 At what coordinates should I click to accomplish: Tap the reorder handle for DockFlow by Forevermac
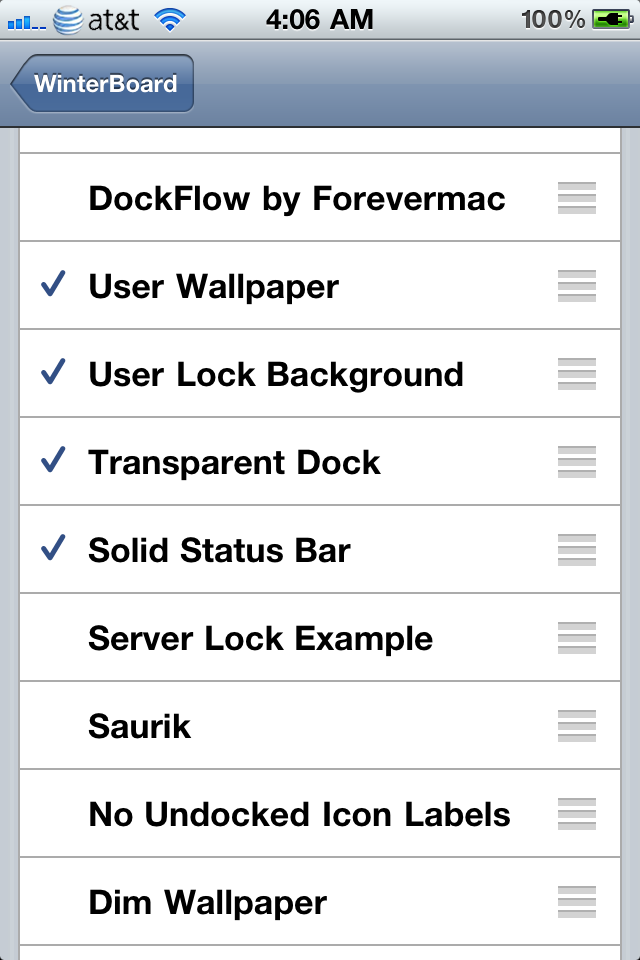click(x=576, y=198)
